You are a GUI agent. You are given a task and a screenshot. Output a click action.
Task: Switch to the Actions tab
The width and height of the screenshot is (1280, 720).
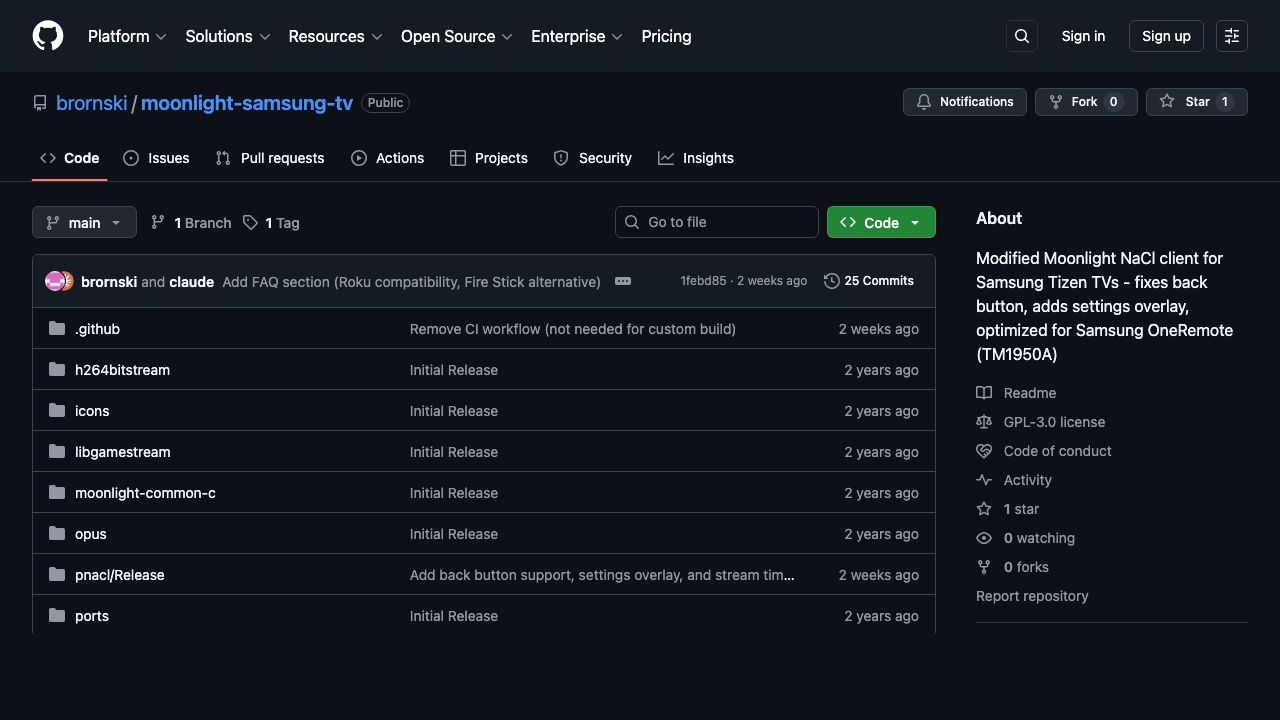tap(387, 158)
